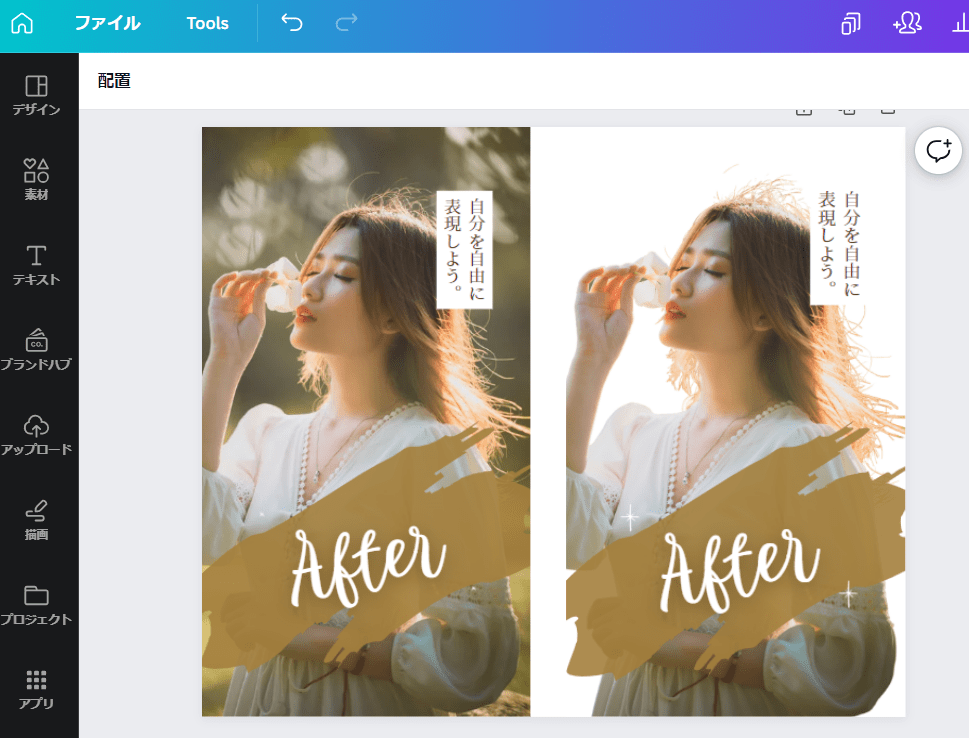Click the duplicate page icon above the canvas

[x=847, y=107]
